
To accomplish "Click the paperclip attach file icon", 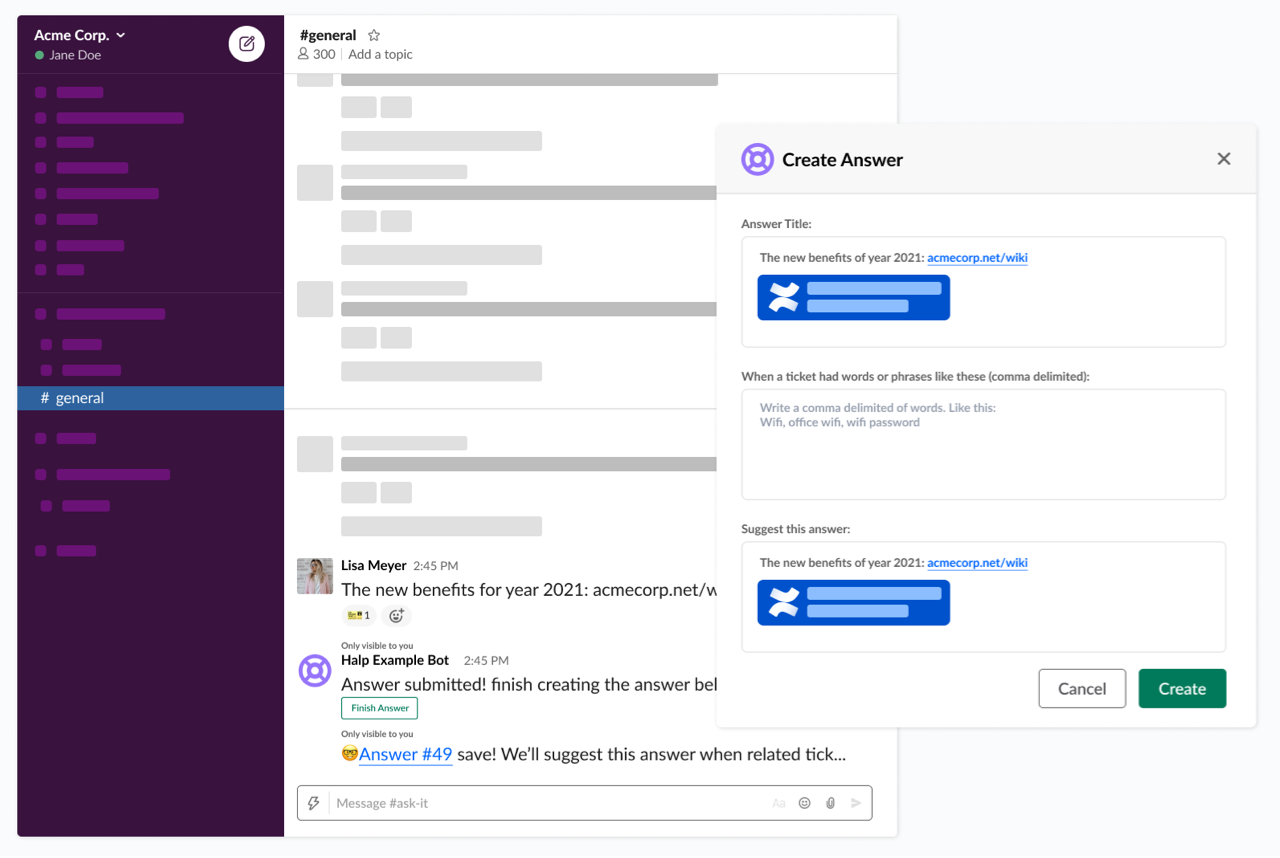I will (830, 803).
